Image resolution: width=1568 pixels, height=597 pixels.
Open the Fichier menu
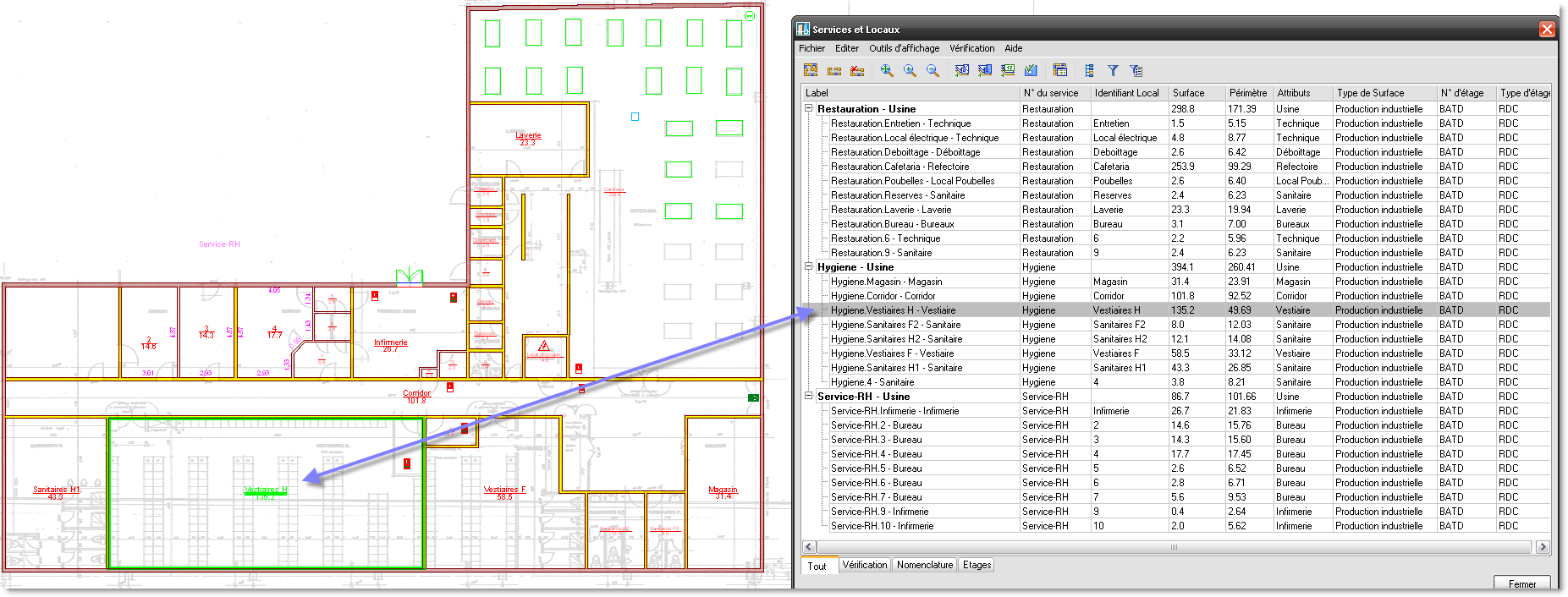point(812,48)
